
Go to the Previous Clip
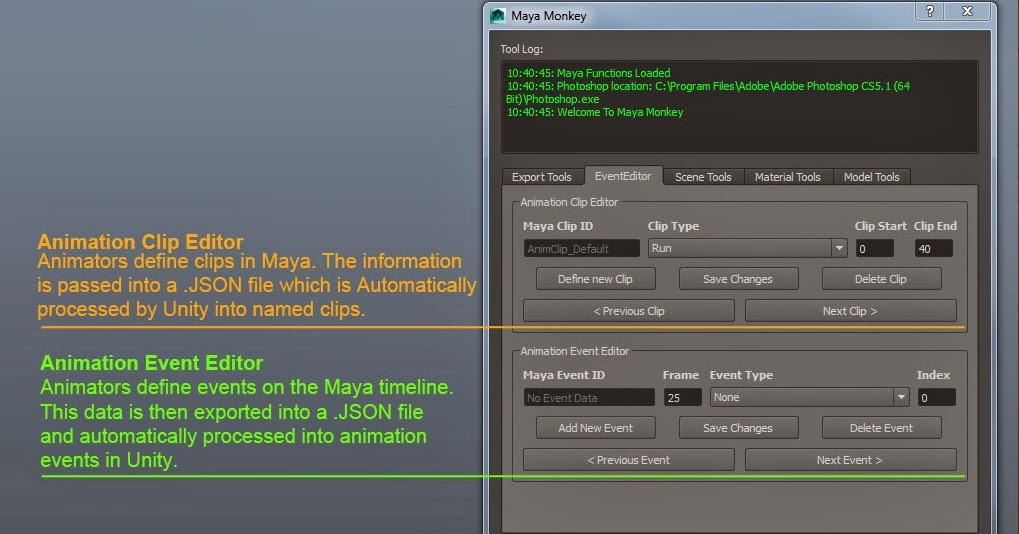click(x=628, y=311)
